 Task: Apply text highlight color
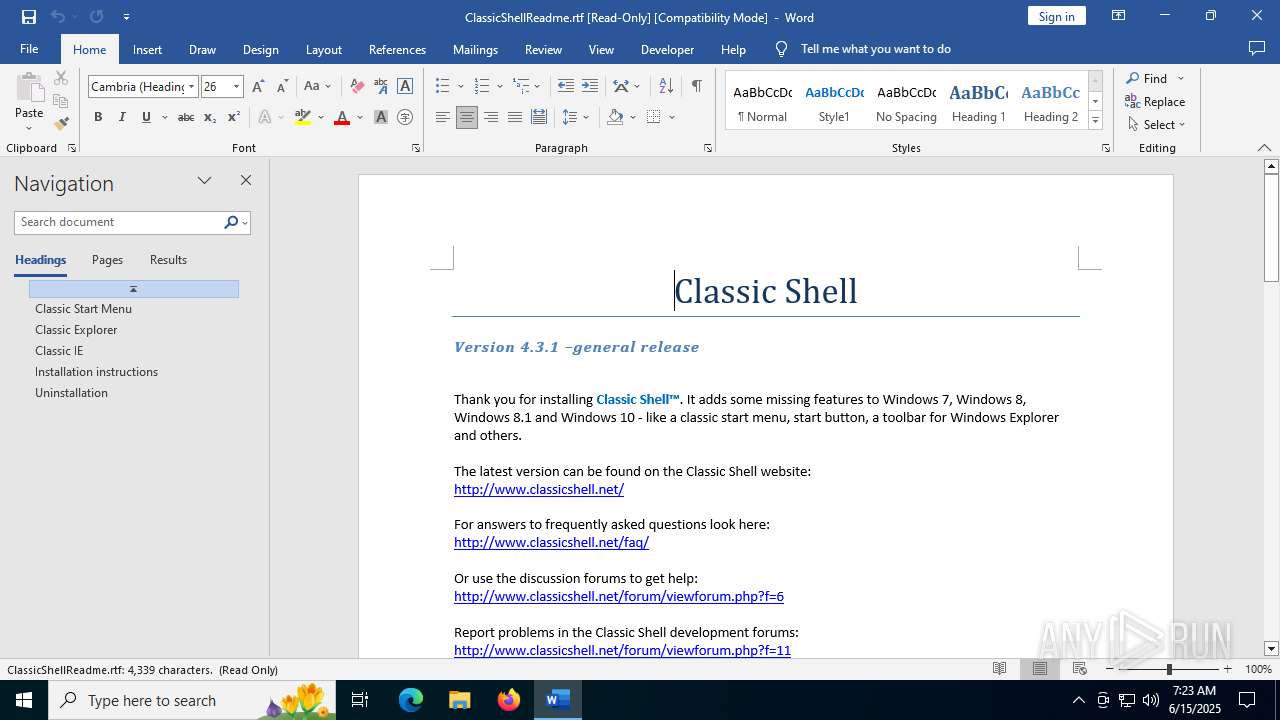[x=303, y=117]
